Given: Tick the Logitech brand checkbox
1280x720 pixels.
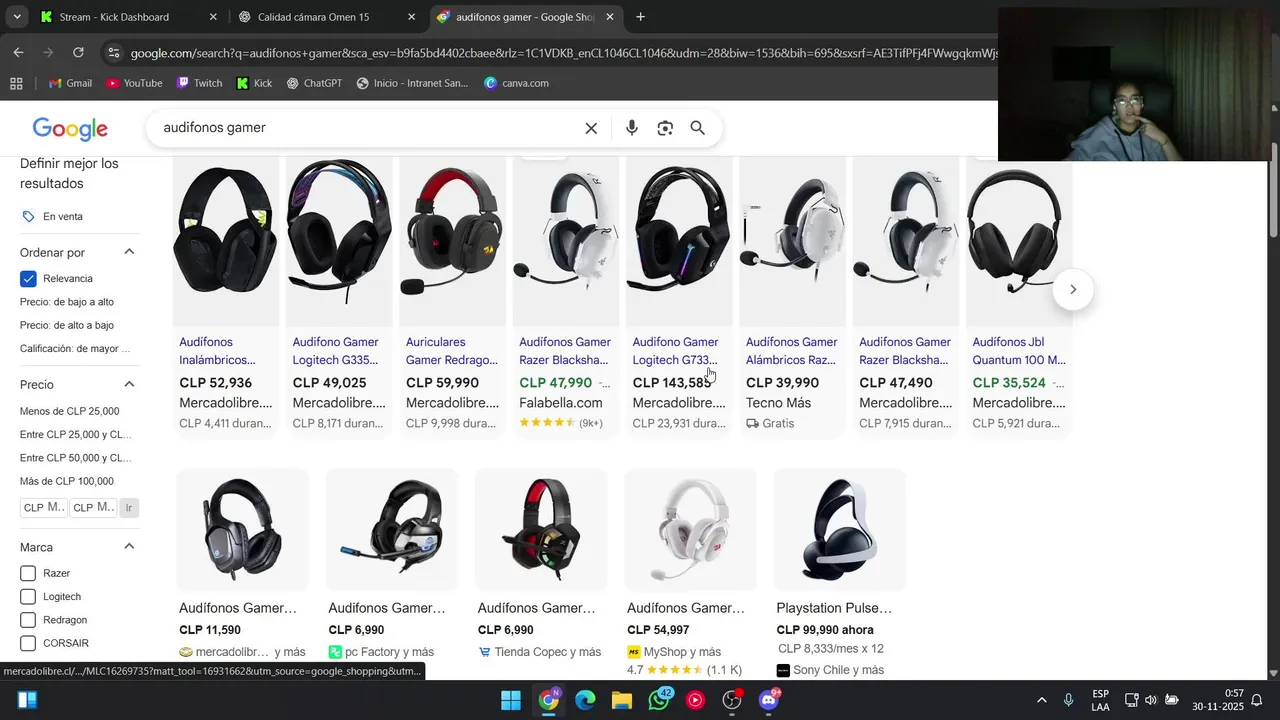Looking at the screenshot, I should click(28, 597).
